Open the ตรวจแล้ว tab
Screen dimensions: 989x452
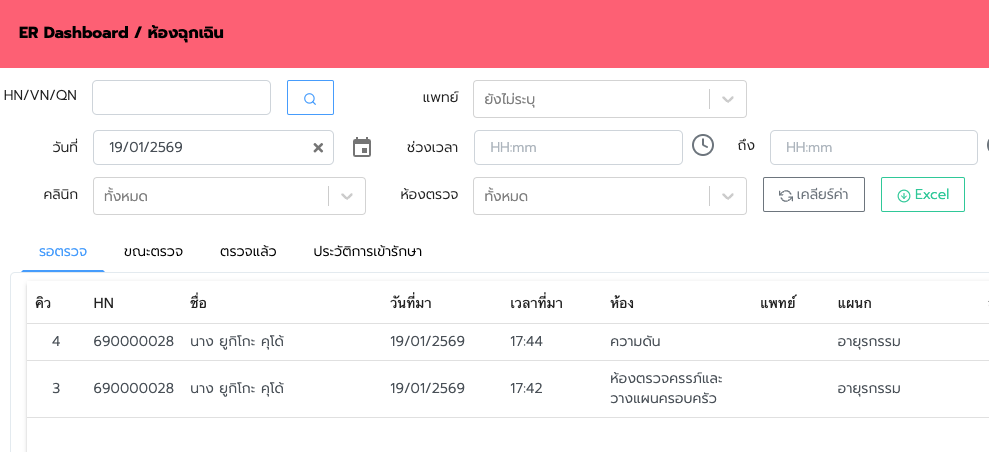[x=248, y=251]
